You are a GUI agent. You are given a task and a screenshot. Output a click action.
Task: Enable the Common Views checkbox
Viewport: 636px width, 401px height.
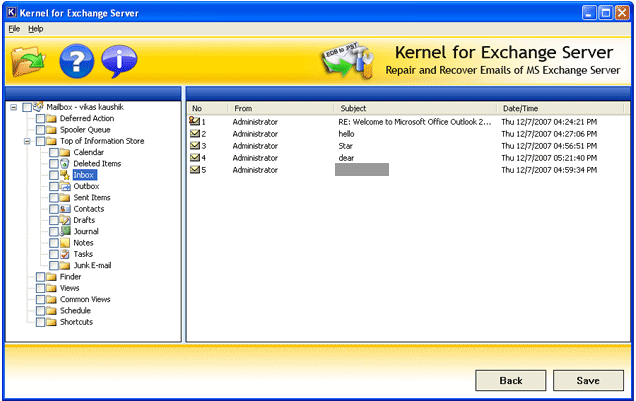(x=40, y=300)
